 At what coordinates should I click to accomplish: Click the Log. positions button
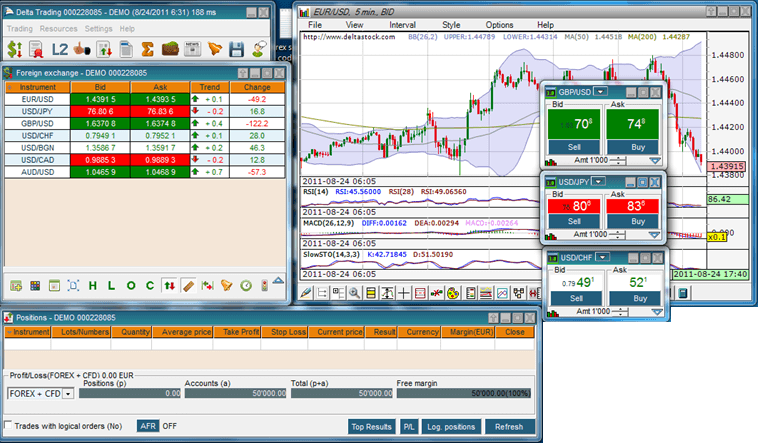(x=451, y=427)
